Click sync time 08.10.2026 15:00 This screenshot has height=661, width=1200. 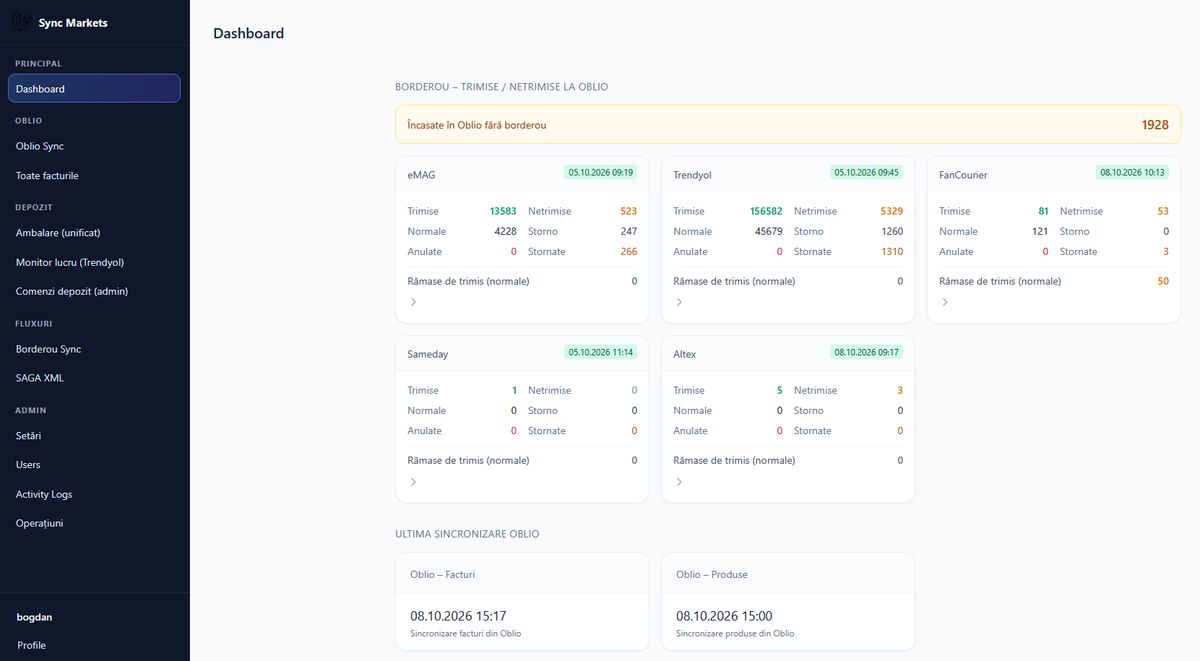[724, 616]
